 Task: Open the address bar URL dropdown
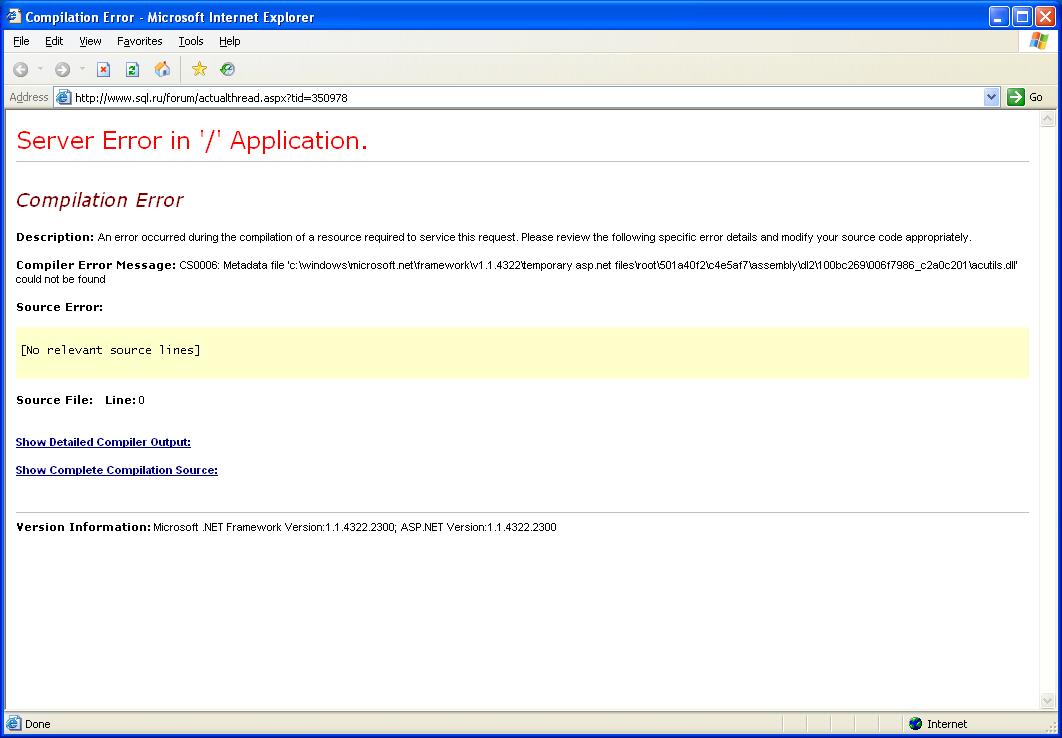point(991,97)
